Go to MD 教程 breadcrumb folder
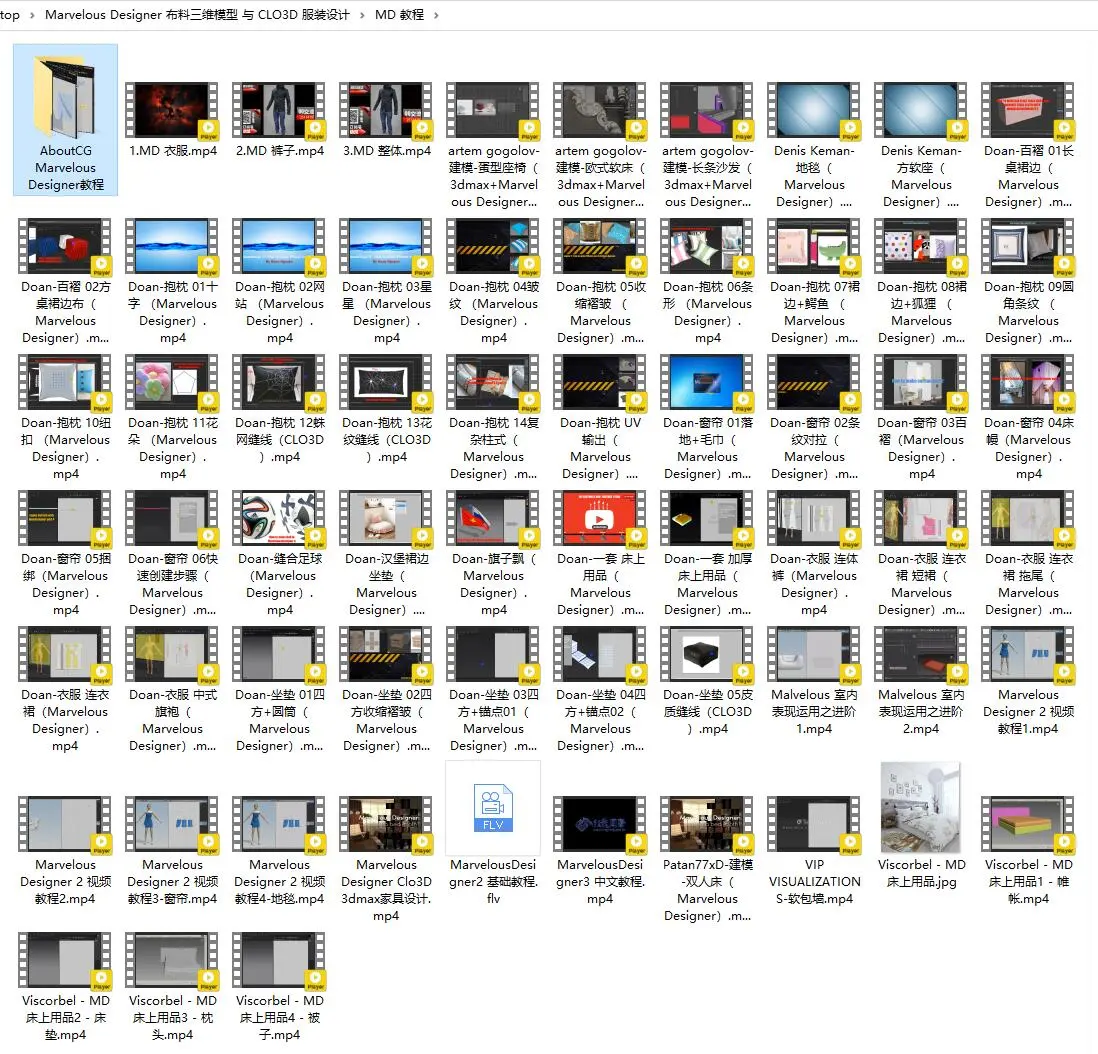Viewport: 1098px width, 1054px height. 399,15
